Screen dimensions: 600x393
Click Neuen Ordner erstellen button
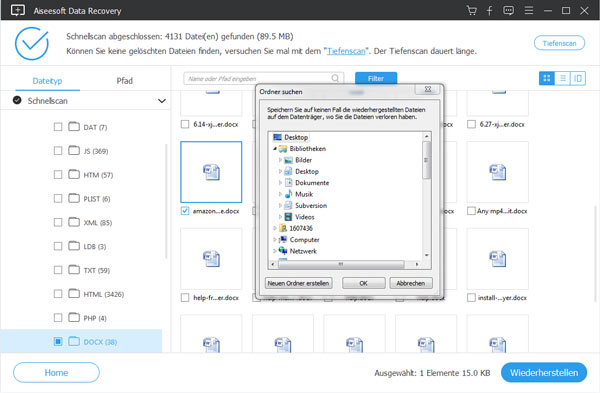298,283
